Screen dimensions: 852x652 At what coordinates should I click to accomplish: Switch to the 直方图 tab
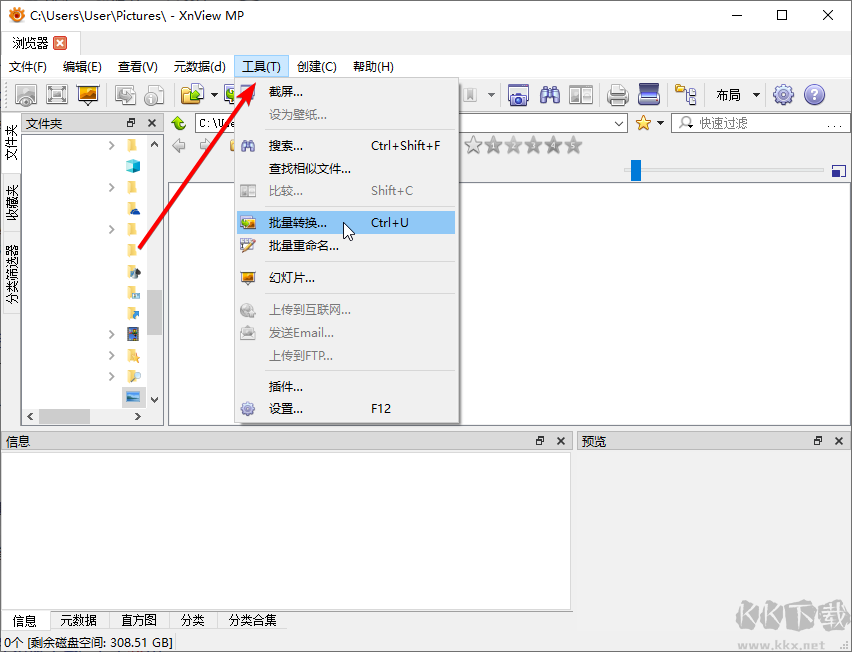coord(139,620)
